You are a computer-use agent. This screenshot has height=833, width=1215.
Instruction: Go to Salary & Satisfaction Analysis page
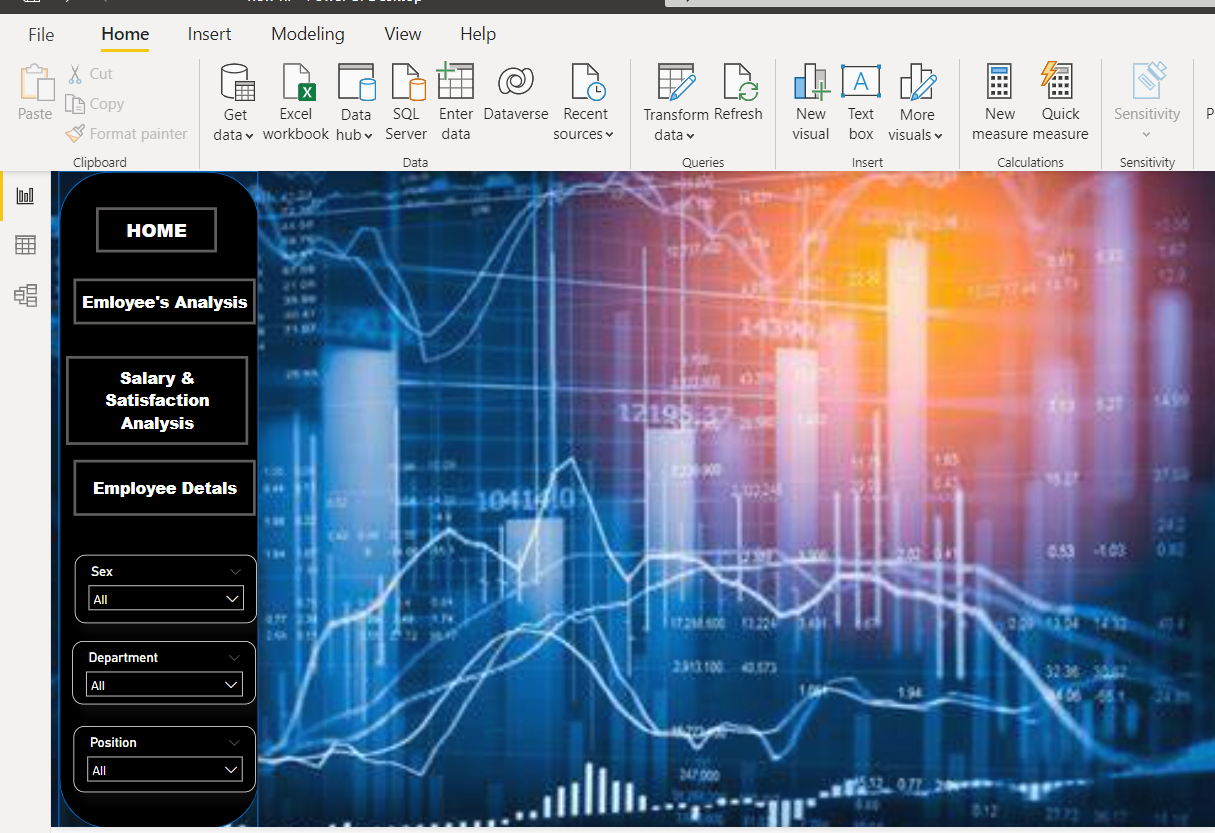[157, 400]
